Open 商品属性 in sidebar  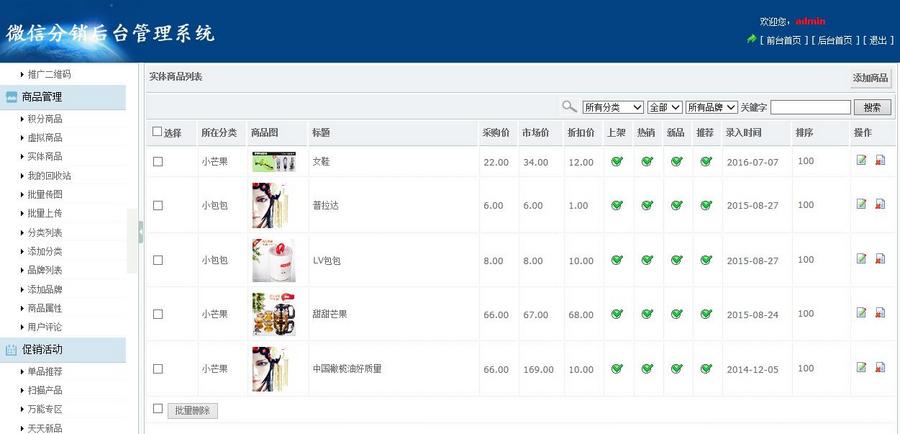click(x=45, y=308)
